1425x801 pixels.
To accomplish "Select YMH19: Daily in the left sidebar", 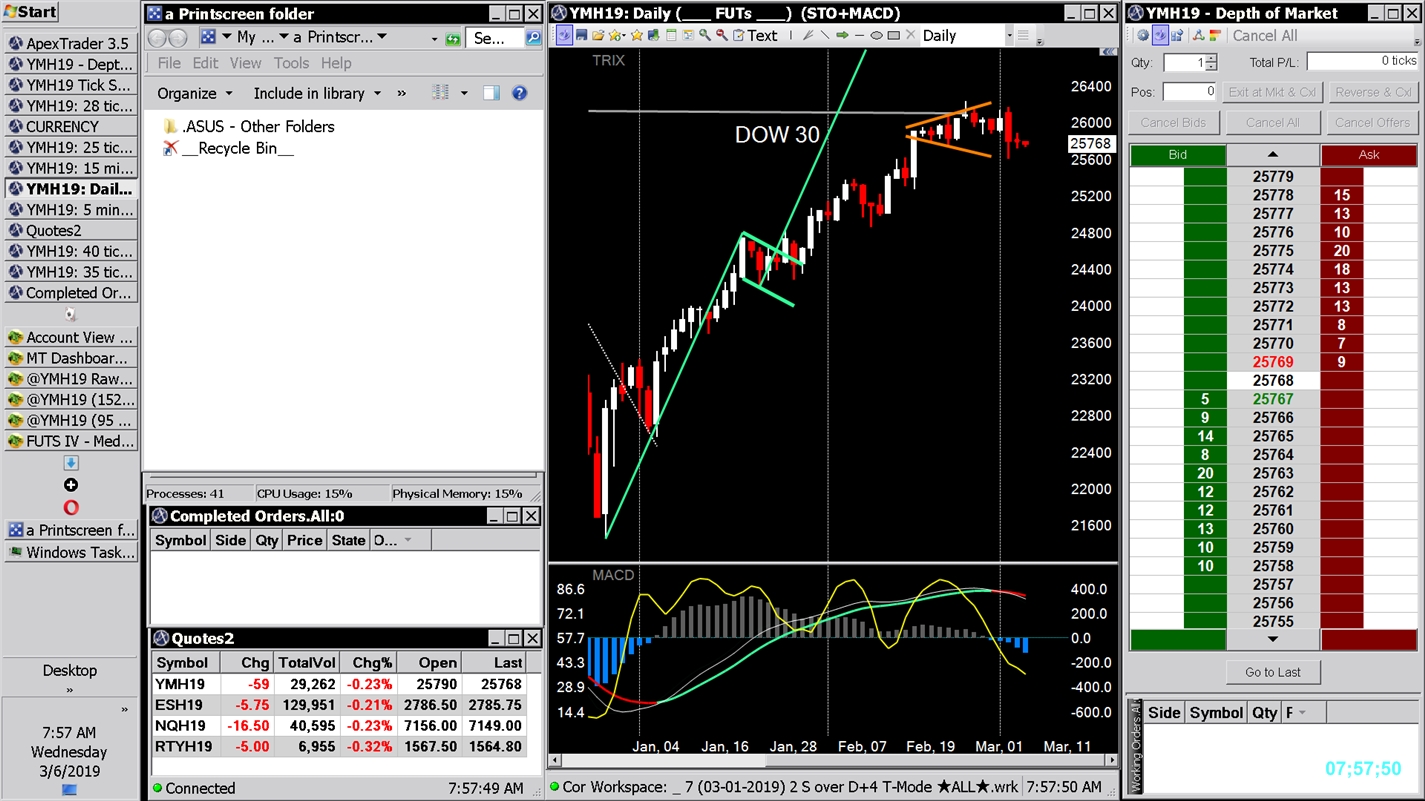I will pyautogui.click(x=70, y=188).
